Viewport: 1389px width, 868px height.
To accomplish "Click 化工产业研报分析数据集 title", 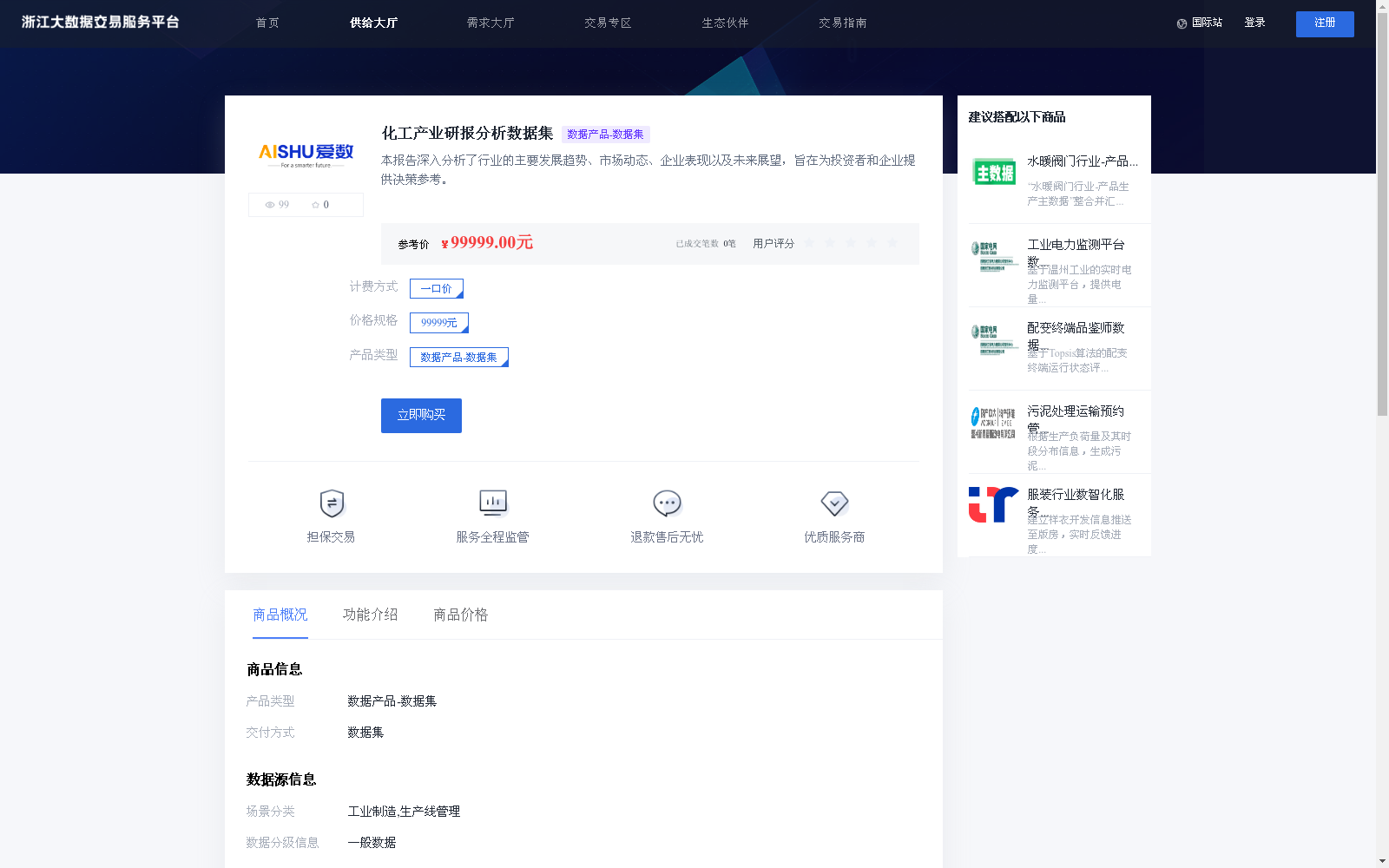I will [467, 134].
